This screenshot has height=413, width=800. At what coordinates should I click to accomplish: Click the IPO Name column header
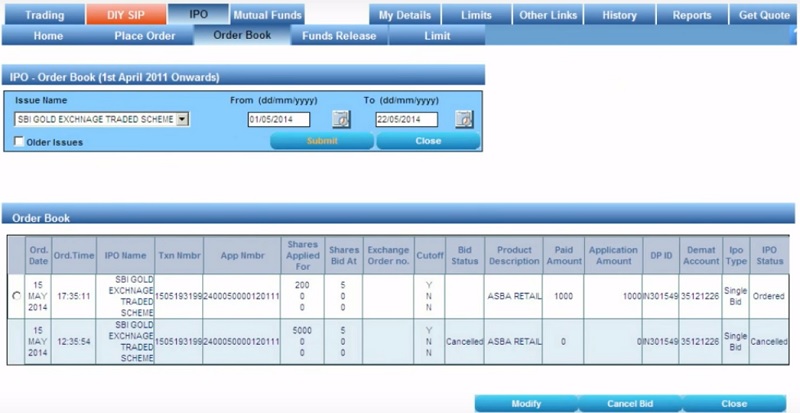[x=126, y=255]
